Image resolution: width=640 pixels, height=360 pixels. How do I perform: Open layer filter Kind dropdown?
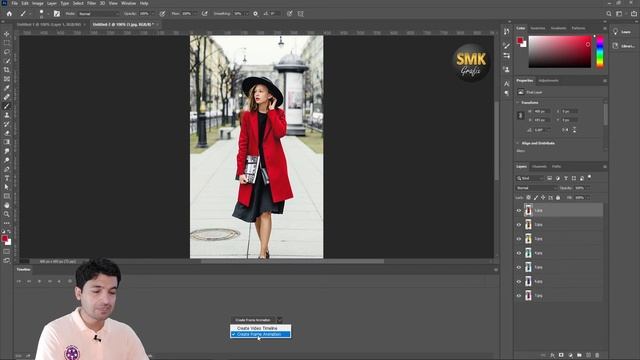coord(530,178)
